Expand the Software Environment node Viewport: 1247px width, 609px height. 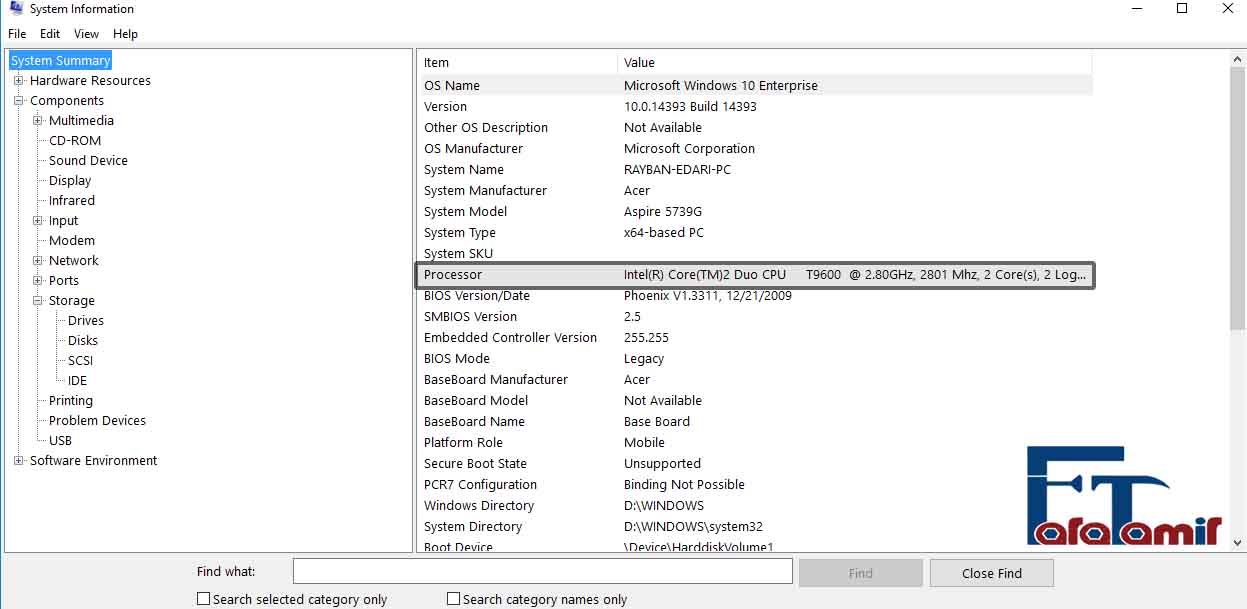click(19, 461)
